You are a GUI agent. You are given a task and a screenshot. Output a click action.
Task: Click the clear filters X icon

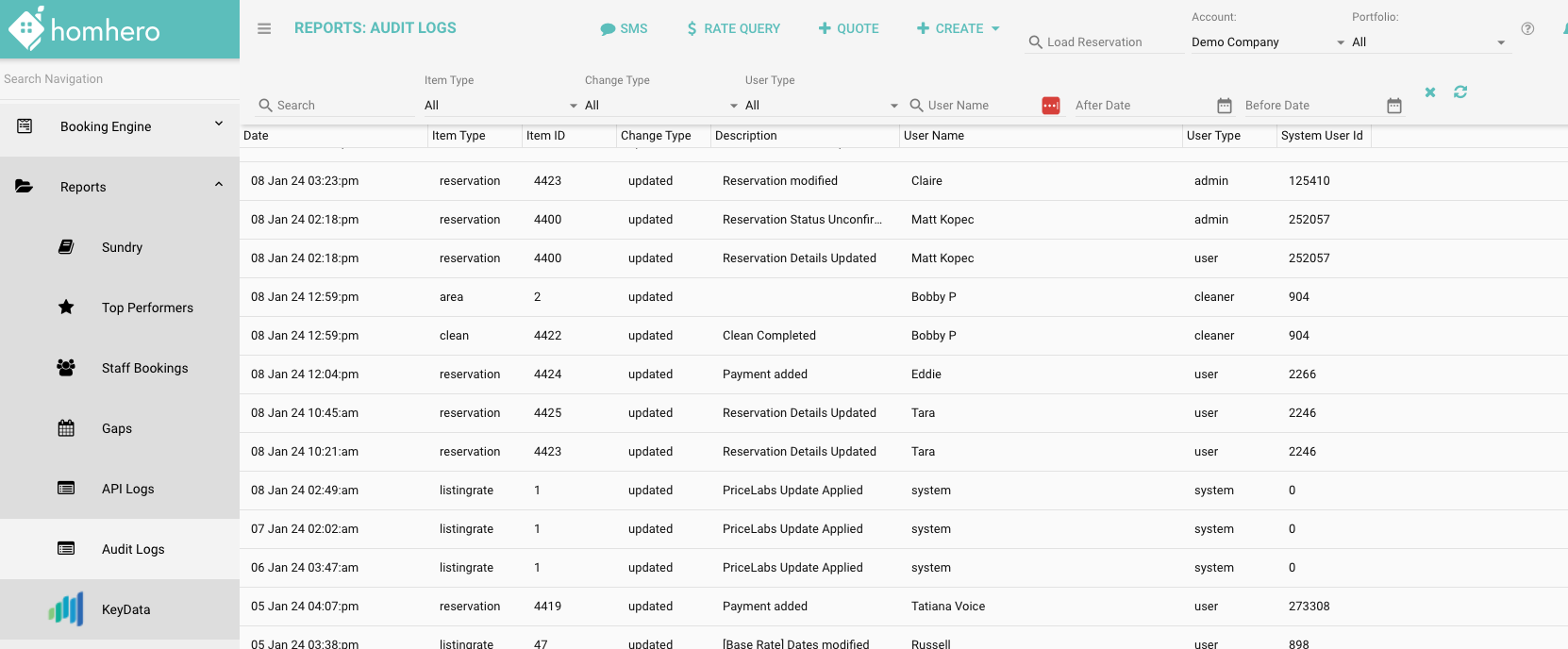click(1430, 92)
